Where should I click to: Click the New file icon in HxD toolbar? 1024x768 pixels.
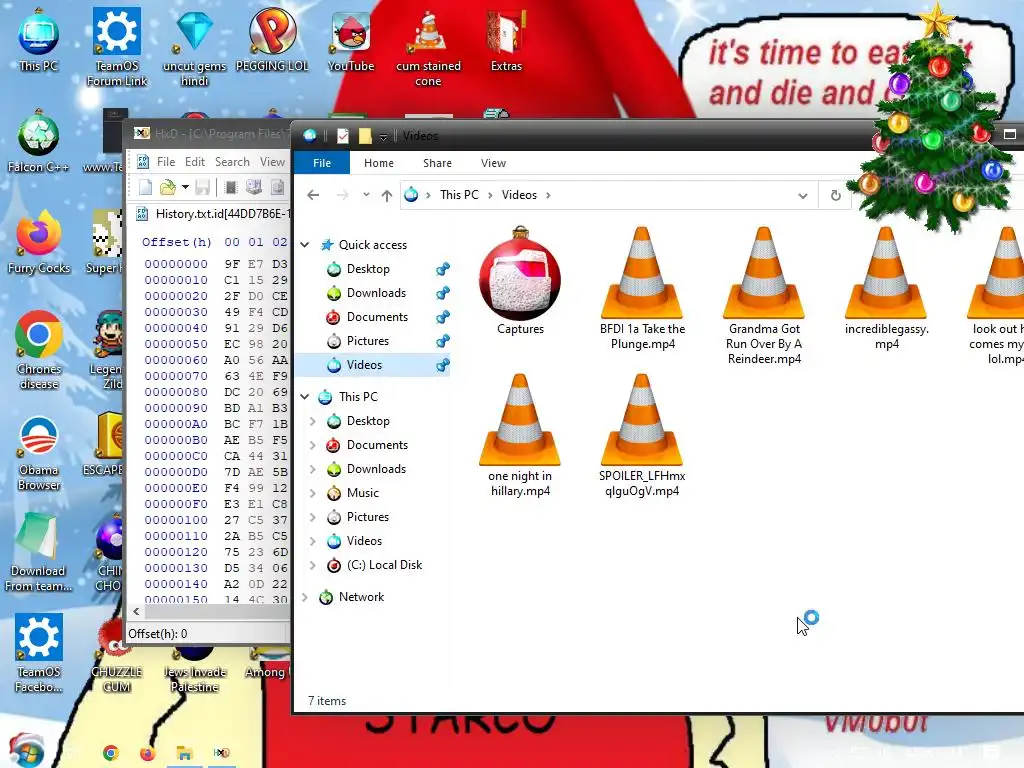coord(145,188)
